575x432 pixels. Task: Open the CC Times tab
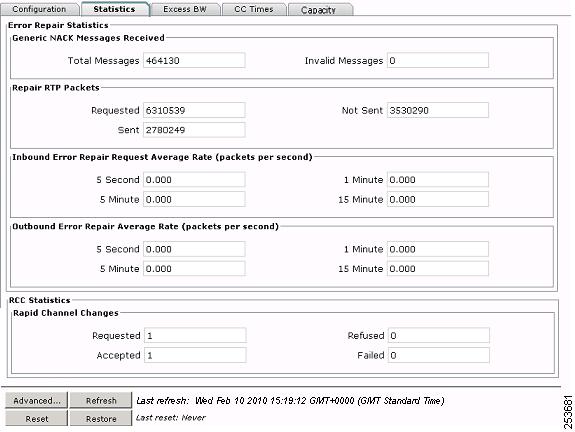[x=254, y=9]
